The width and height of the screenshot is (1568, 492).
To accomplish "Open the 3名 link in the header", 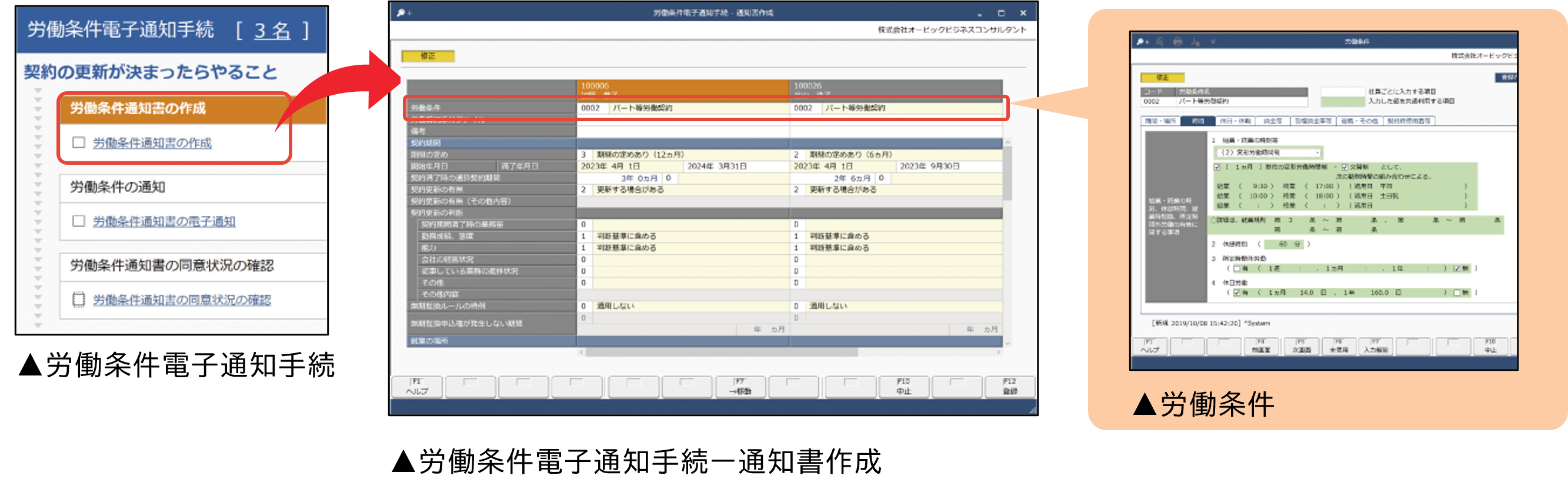I will pos(272,31).
